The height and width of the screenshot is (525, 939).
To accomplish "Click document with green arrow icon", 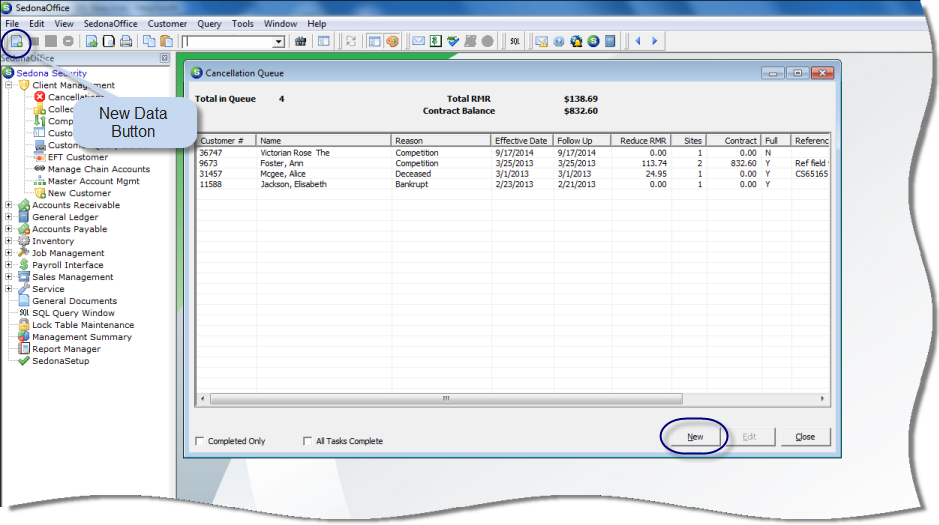I will point(92,41).
